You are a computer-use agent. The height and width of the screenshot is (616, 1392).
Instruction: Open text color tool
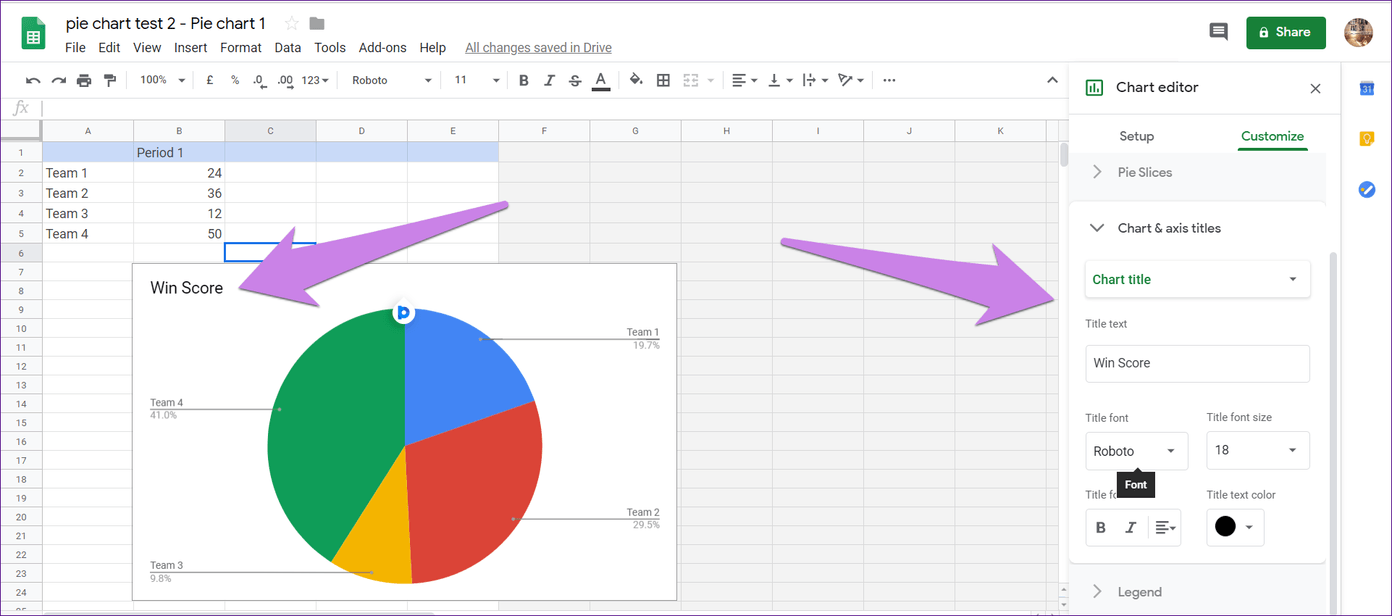coord(601,80)
